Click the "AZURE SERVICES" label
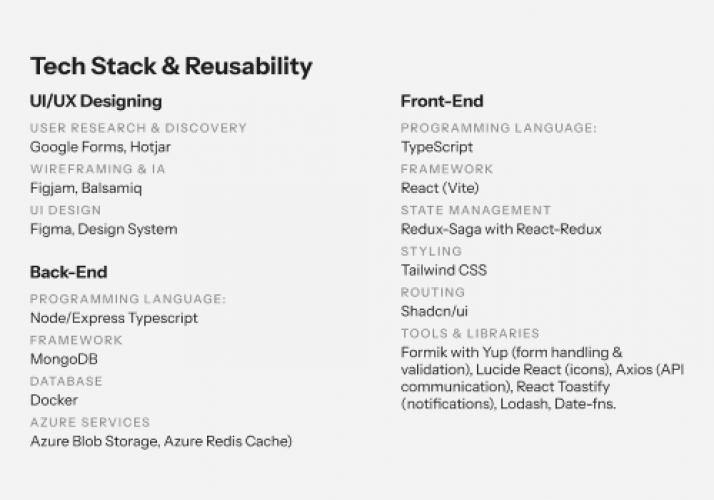This screenshot has width=714, height=500. [x=90, y=422]
